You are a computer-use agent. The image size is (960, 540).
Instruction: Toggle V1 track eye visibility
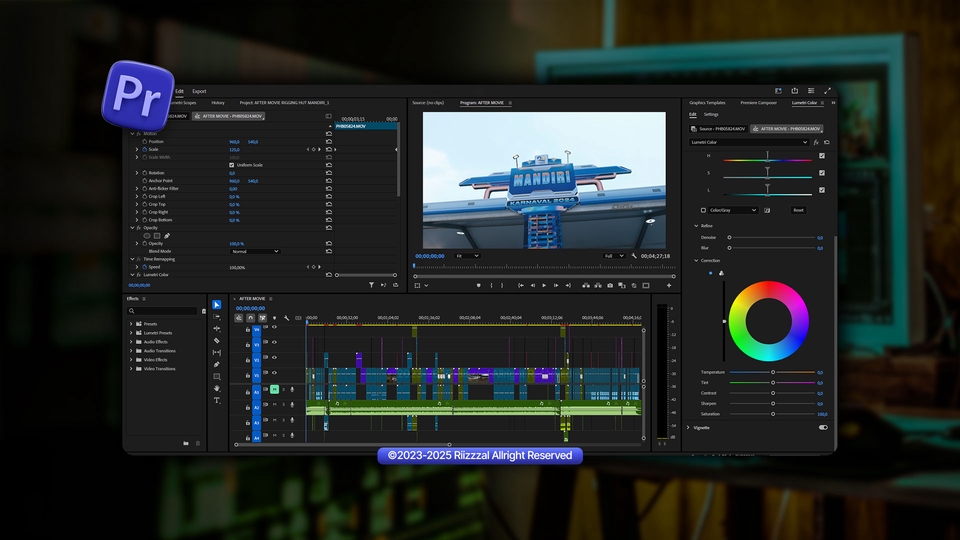pos(274,373)
